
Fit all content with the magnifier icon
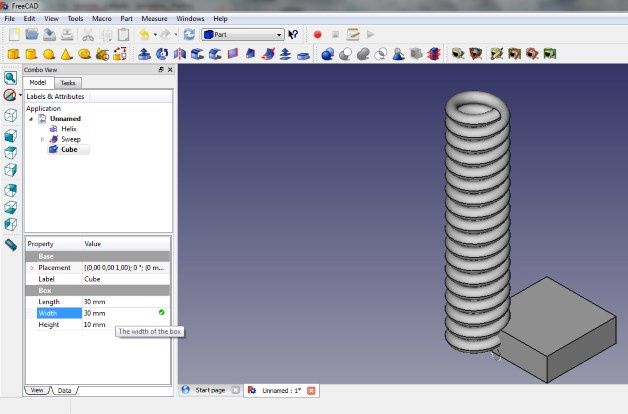(10, 78)
